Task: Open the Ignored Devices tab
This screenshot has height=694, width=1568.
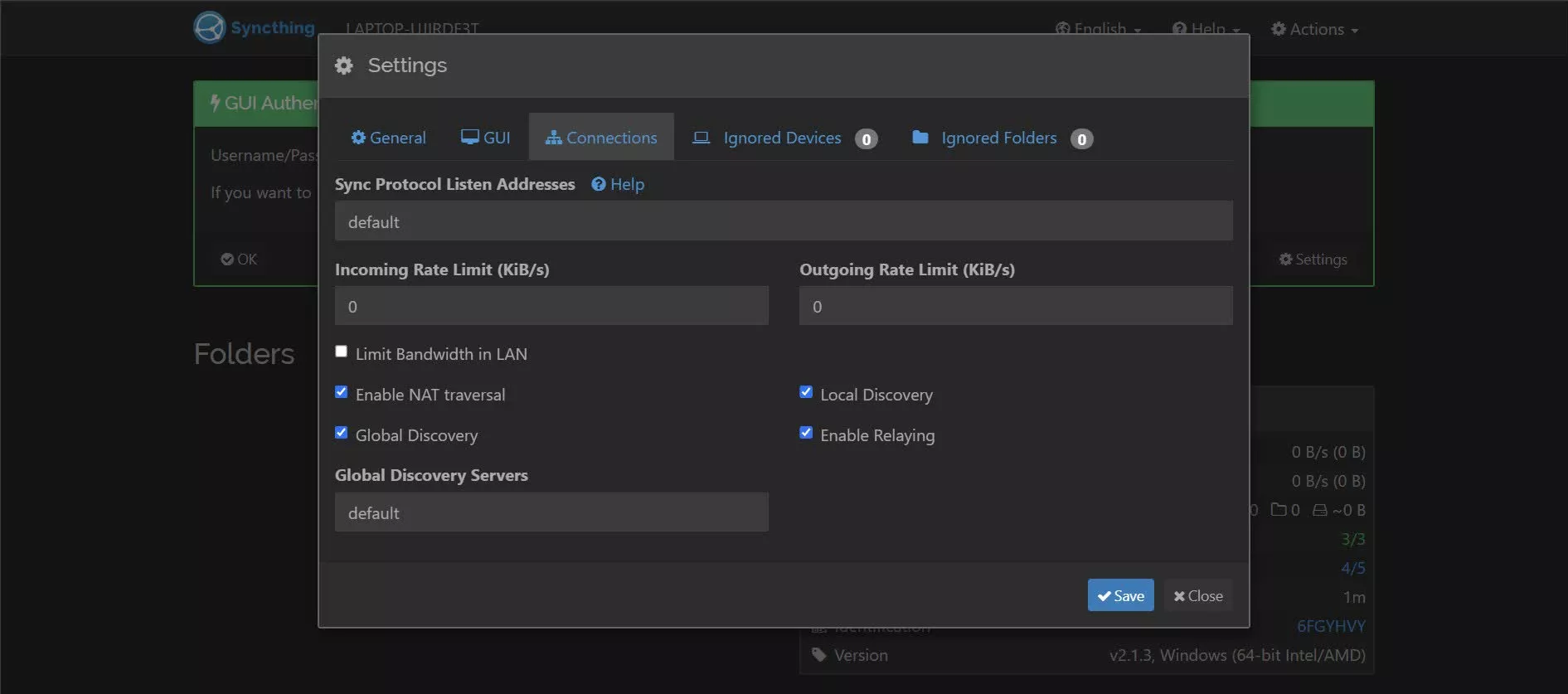Action: [x=784, y=138]
